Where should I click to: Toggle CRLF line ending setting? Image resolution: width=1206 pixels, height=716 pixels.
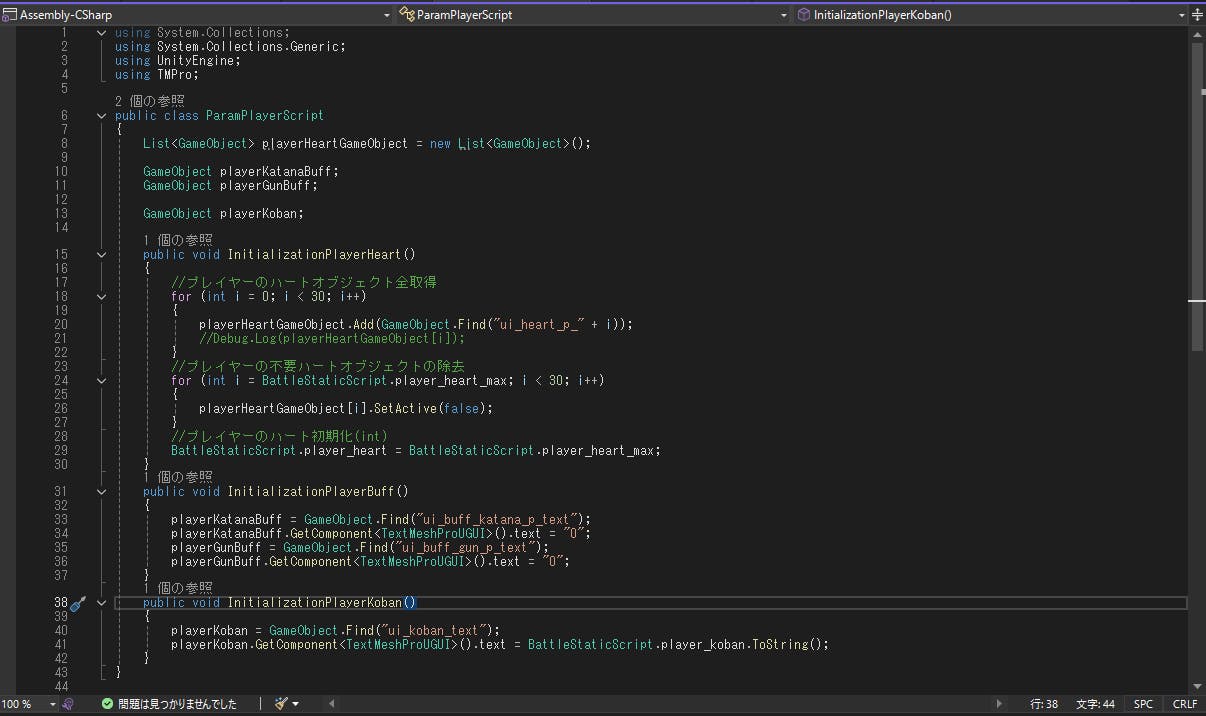[1184, 704]
